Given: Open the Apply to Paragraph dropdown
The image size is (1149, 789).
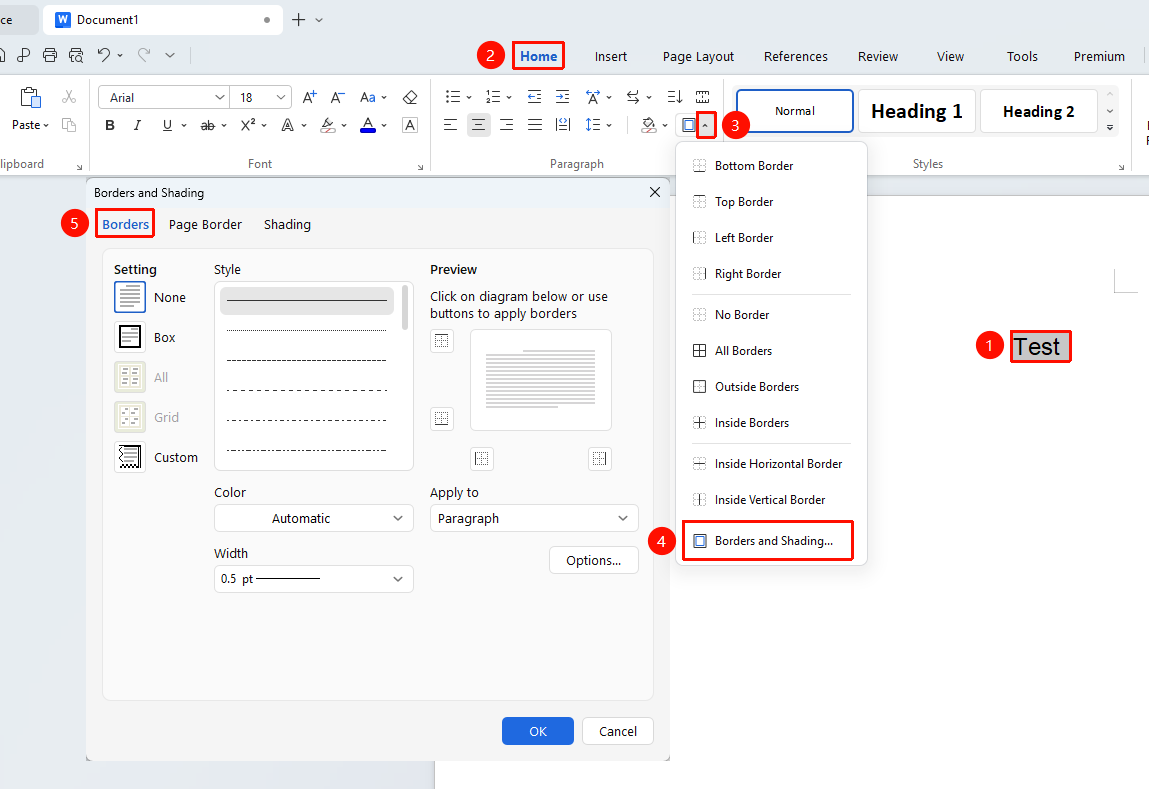Looking at the screenshot, I should tap(534, 518).
